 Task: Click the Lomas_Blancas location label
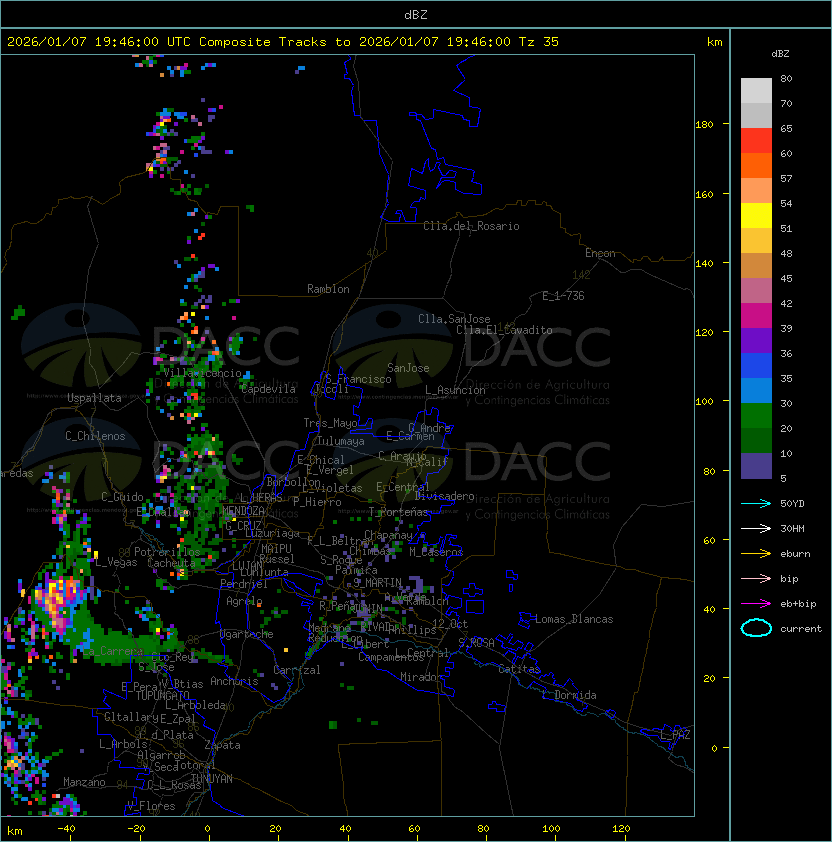(574, 619)
